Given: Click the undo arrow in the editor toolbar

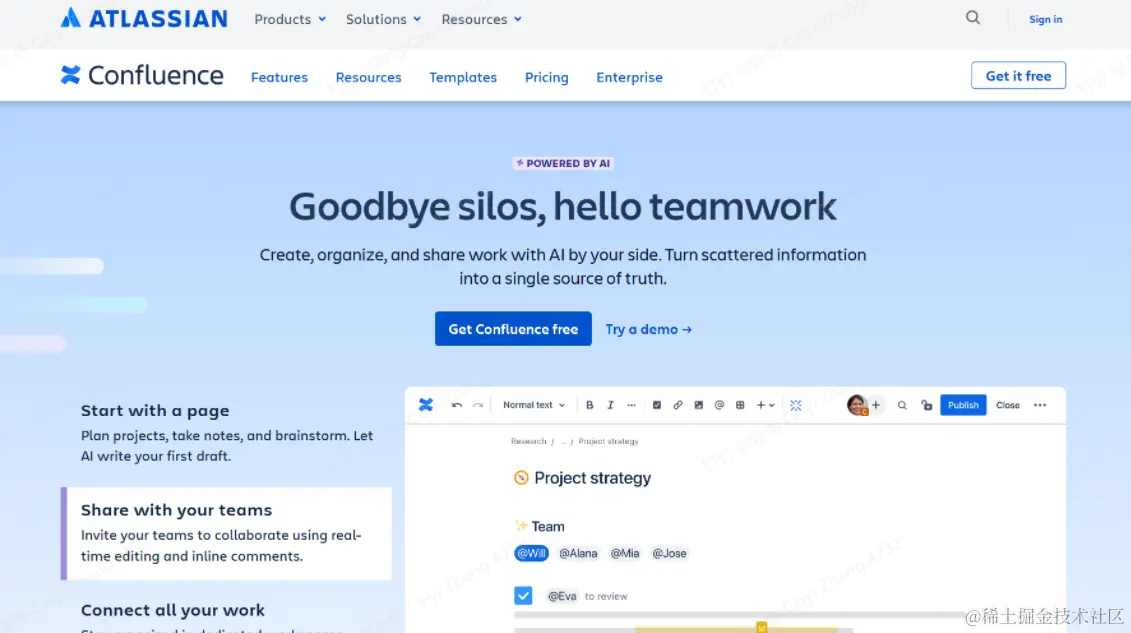Looking at the screenshot, I should click(457, 405).
